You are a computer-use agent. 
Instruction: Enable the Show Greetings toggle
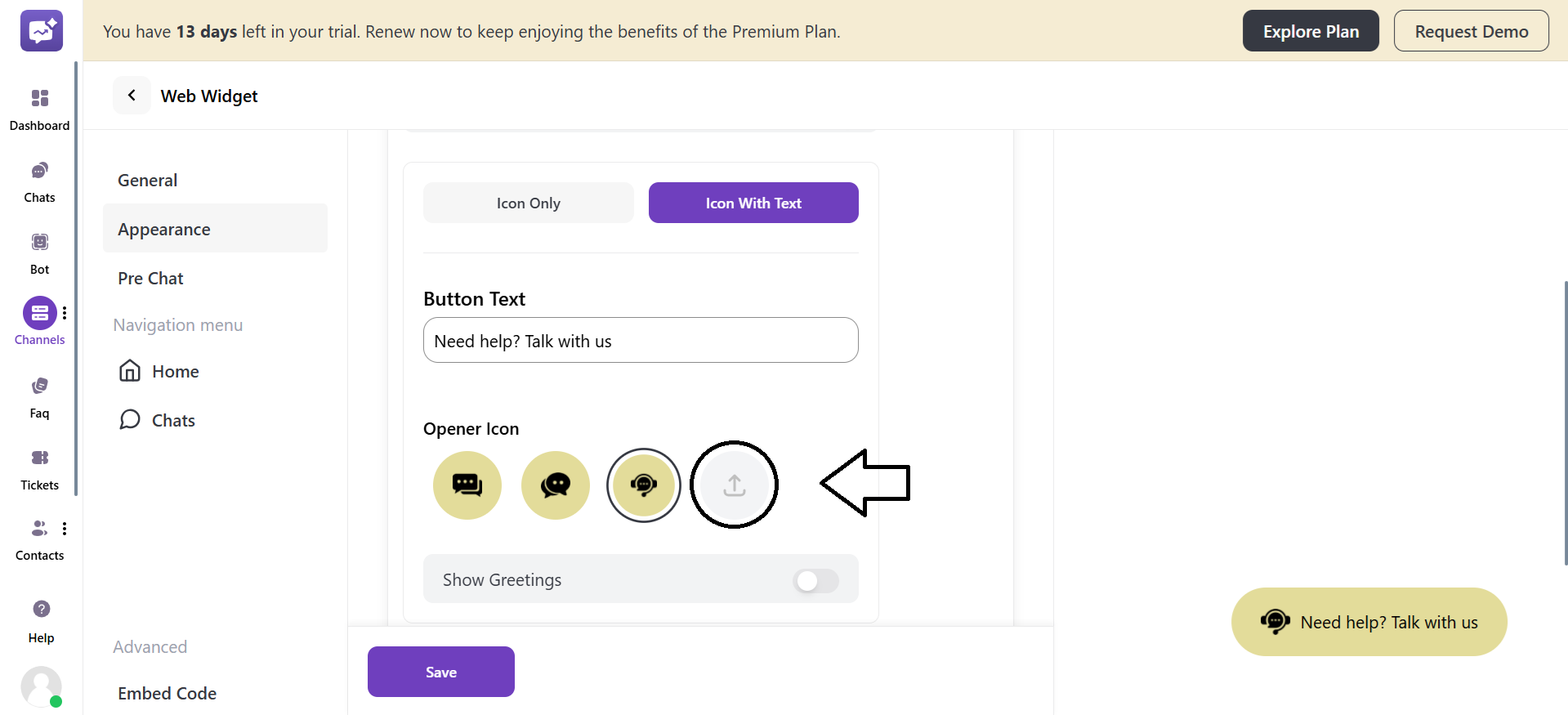pyautogui.click(x=815, y=581)
